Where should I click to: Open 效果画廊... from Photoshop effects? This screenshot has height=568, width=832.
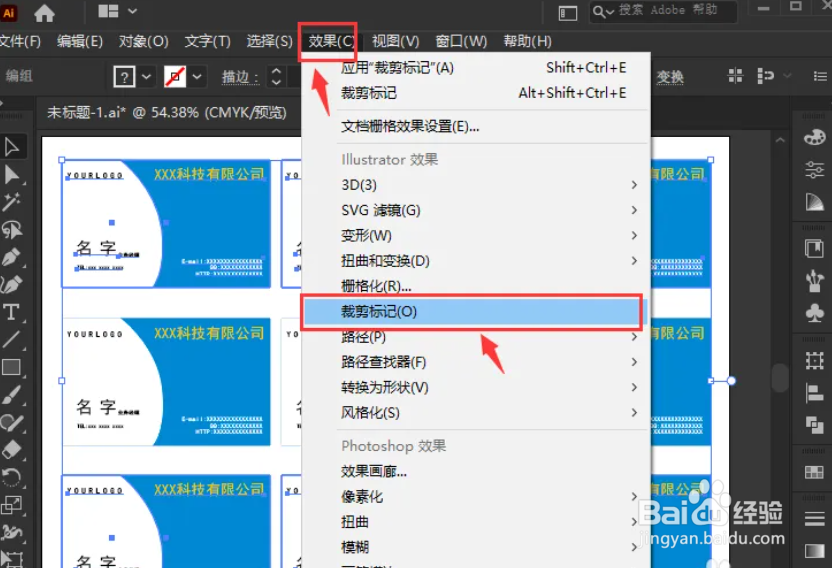(476, 471)
